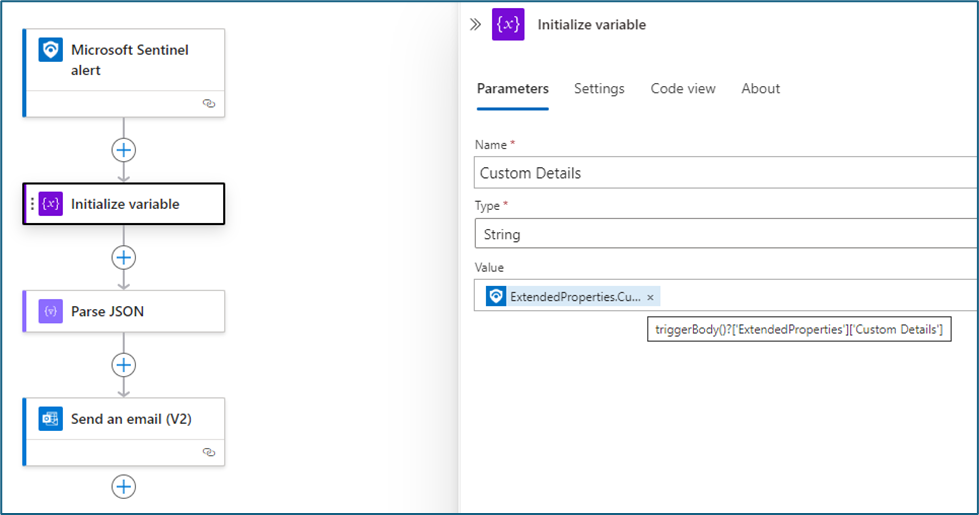Click the Microsoft Sentinel shield icon

click(51, 50)
